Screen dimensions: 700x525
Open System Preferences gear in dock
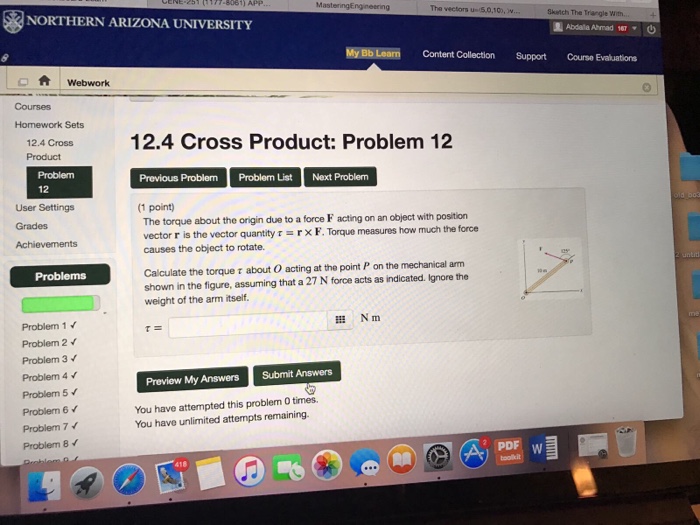(438, 457)
